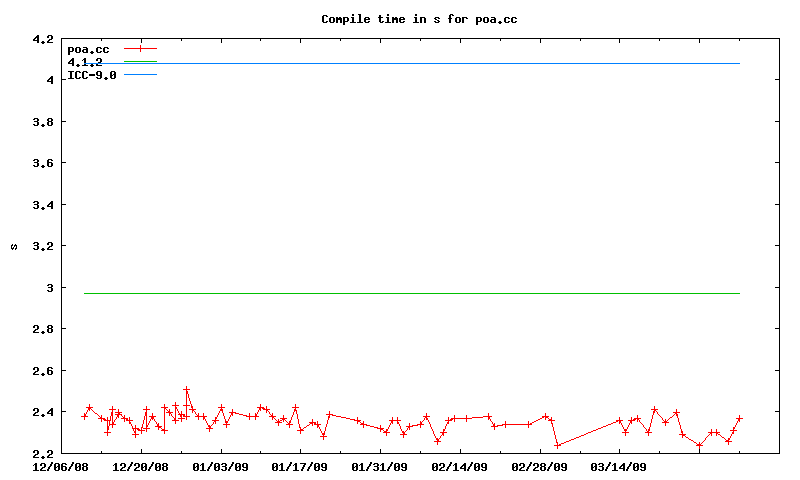
Task: Click the highest red data point peak
Action: click(186, 388)
